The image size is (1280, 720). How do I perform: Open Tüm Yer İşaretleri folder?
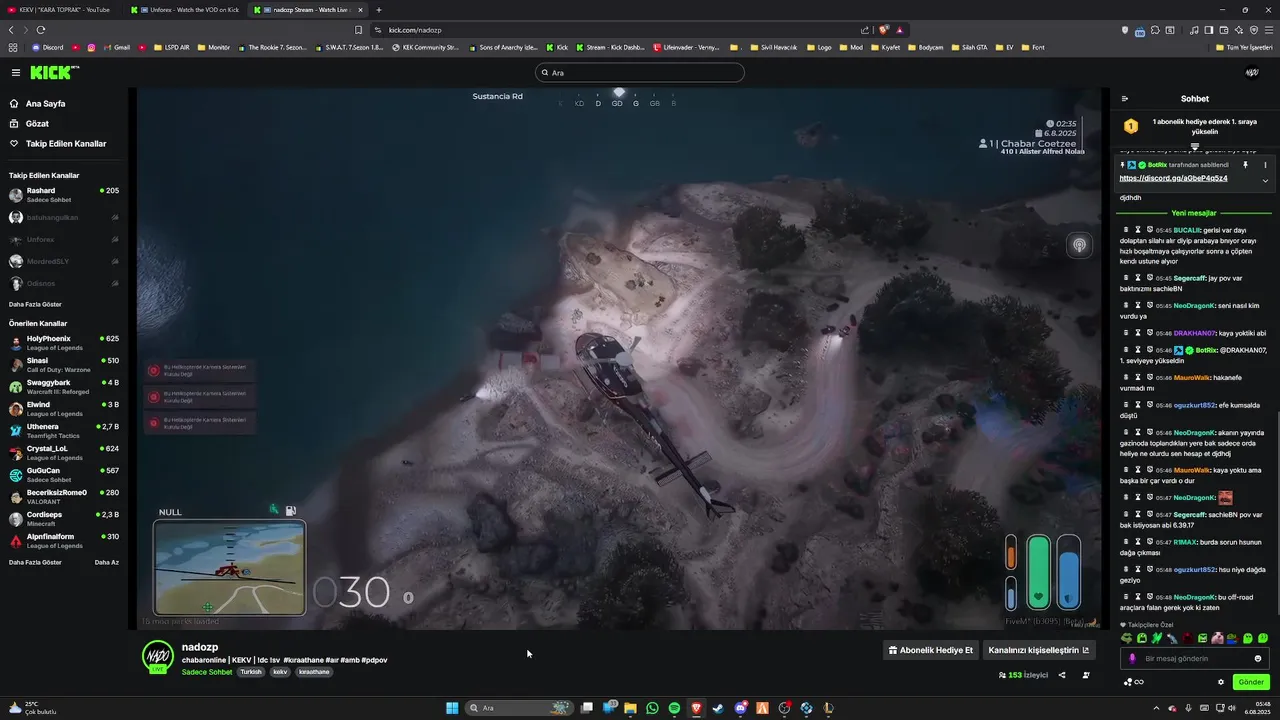[x=1243, y=47]
